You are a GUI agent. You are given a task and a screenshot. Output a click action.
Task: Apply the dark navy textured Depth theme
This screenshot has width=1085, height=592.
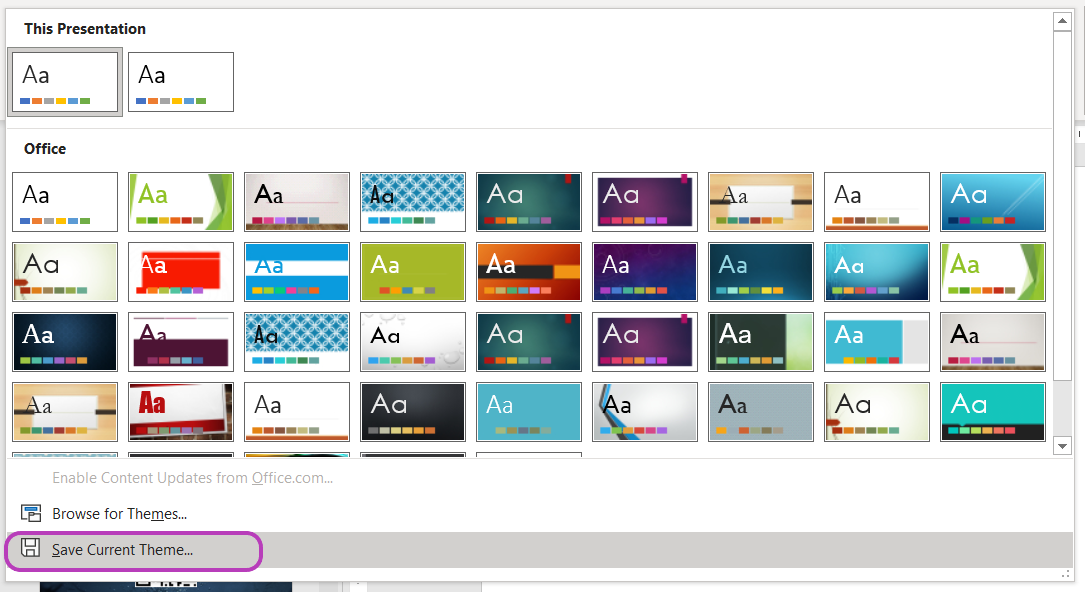point(65,342)
